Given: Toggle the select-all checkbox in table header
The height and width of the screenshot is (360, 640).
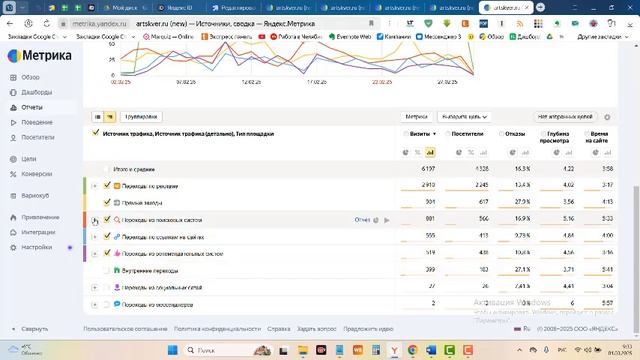Looking at the screenshot, I should [96, 133].
